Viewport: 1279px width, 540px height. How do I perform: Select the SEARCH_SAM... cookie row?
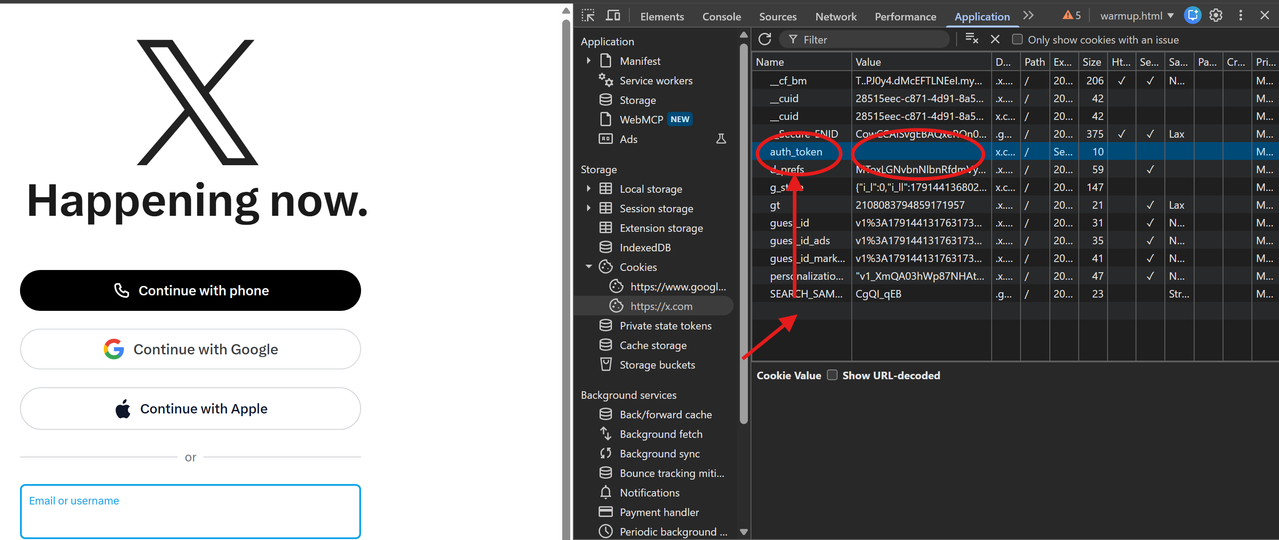pyautogui.click(x=1015, y=294)
